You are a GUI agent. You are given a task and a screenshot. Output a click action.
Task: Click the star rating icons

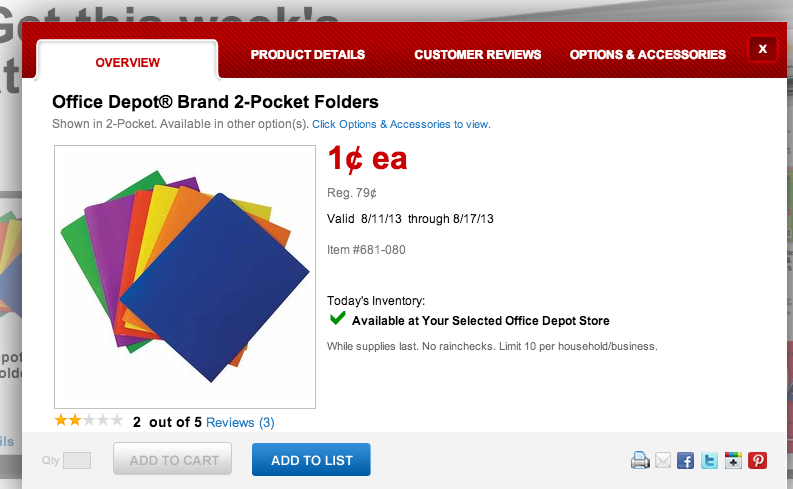[88, 421]
